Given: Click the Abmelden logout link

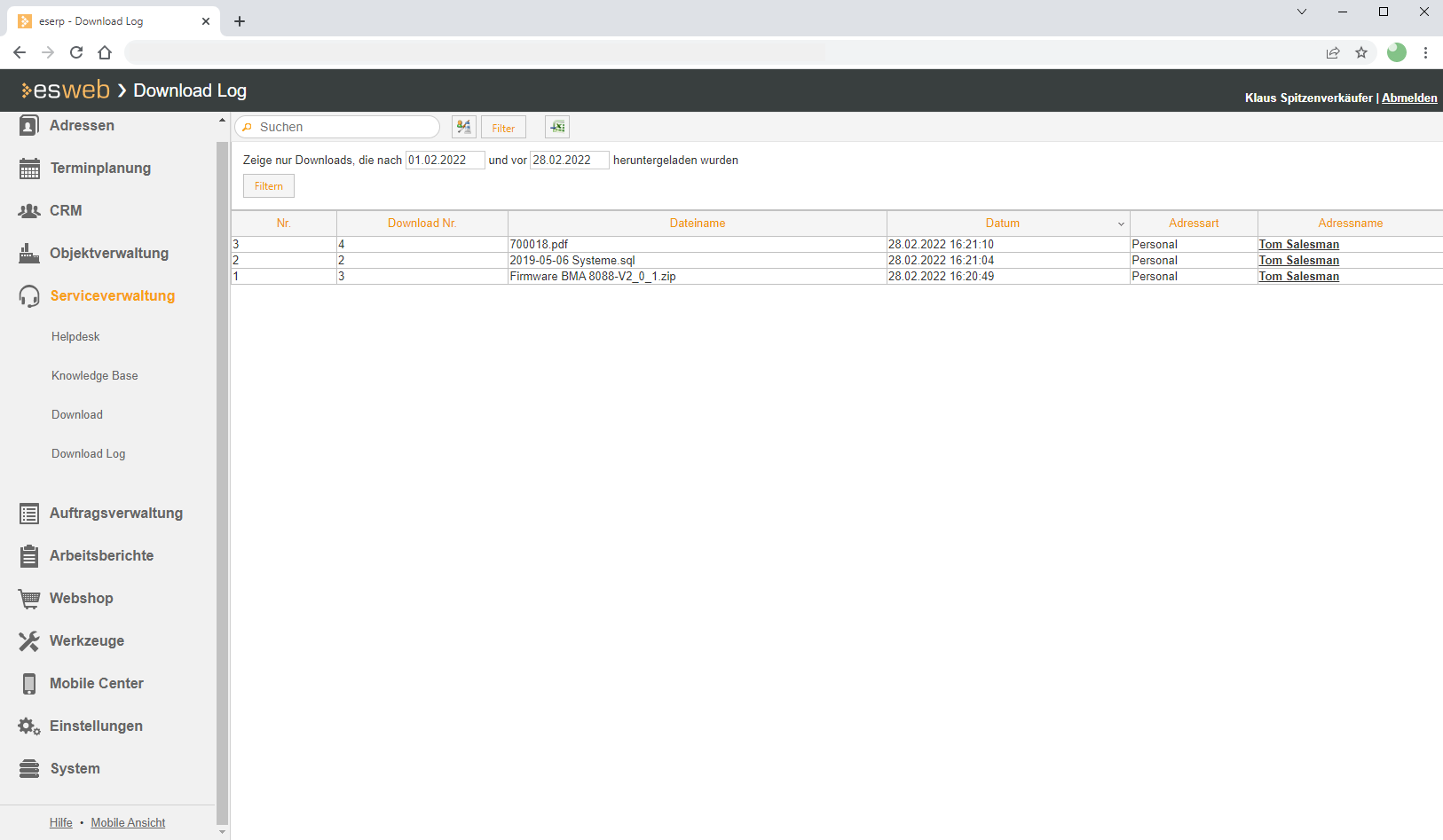Looking at the screenshot, I should [x=1408, y=98].
